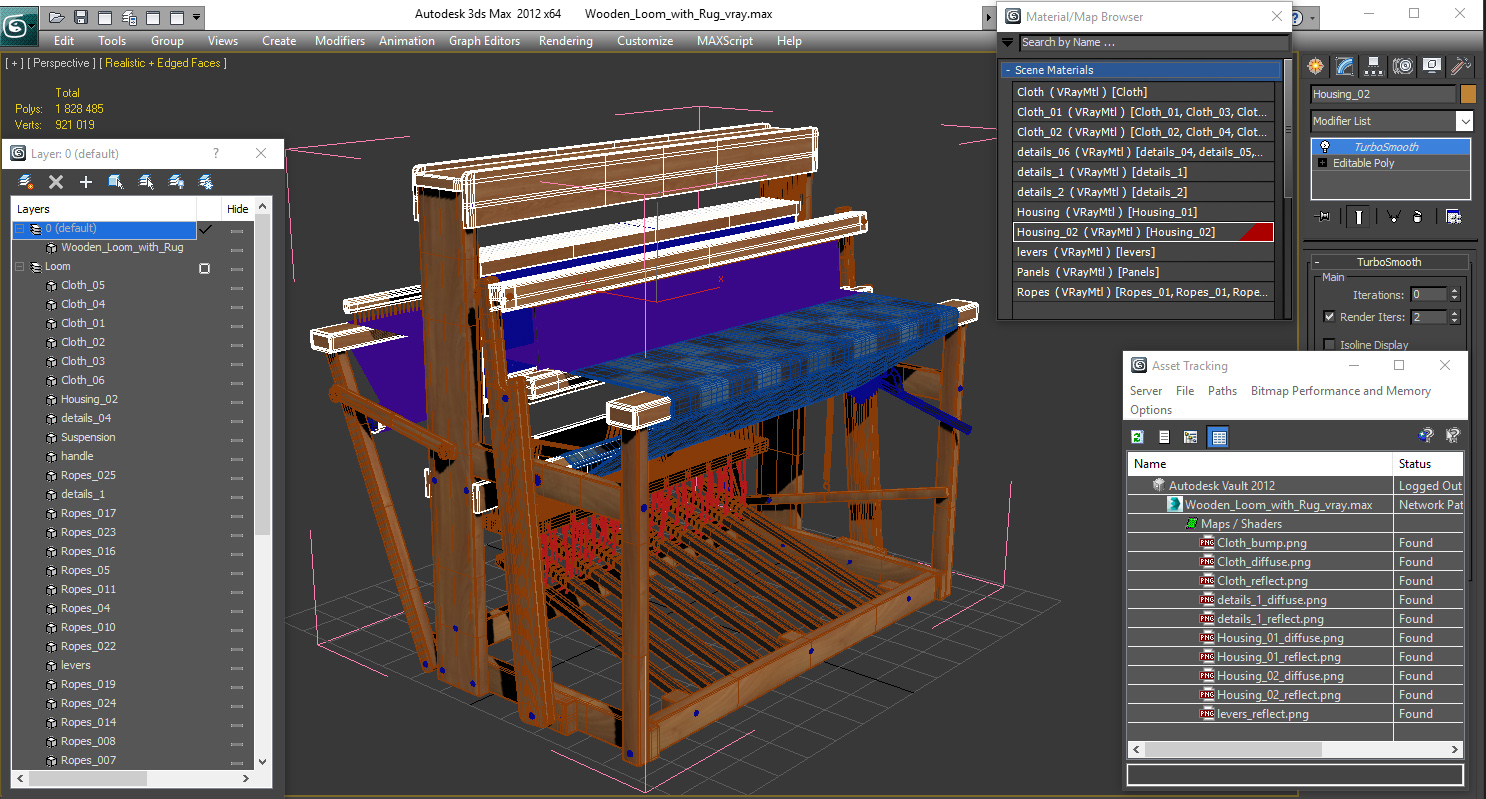Open Paths menu in Asset Tracking

(1222, 391)
